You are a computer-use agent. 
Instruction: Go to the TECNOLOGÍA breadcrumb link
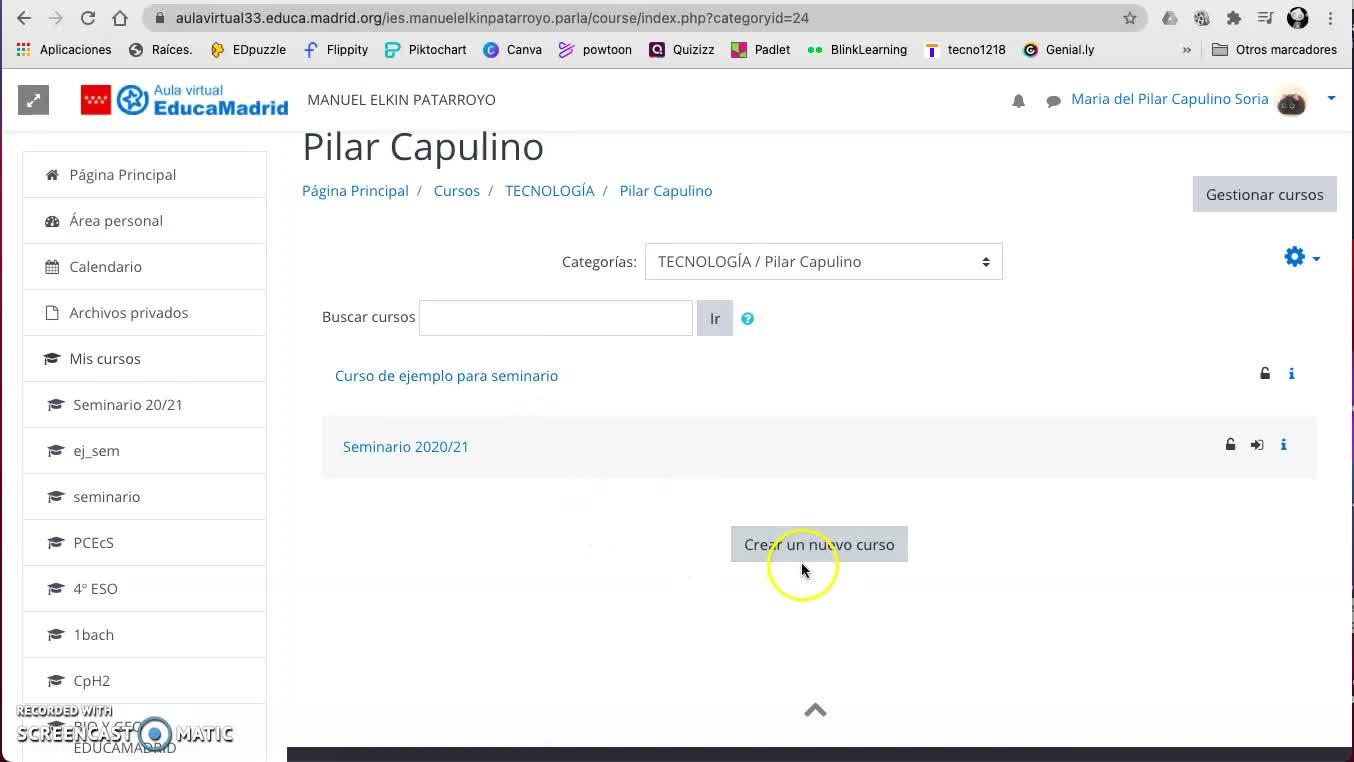[x=549, y=191]
